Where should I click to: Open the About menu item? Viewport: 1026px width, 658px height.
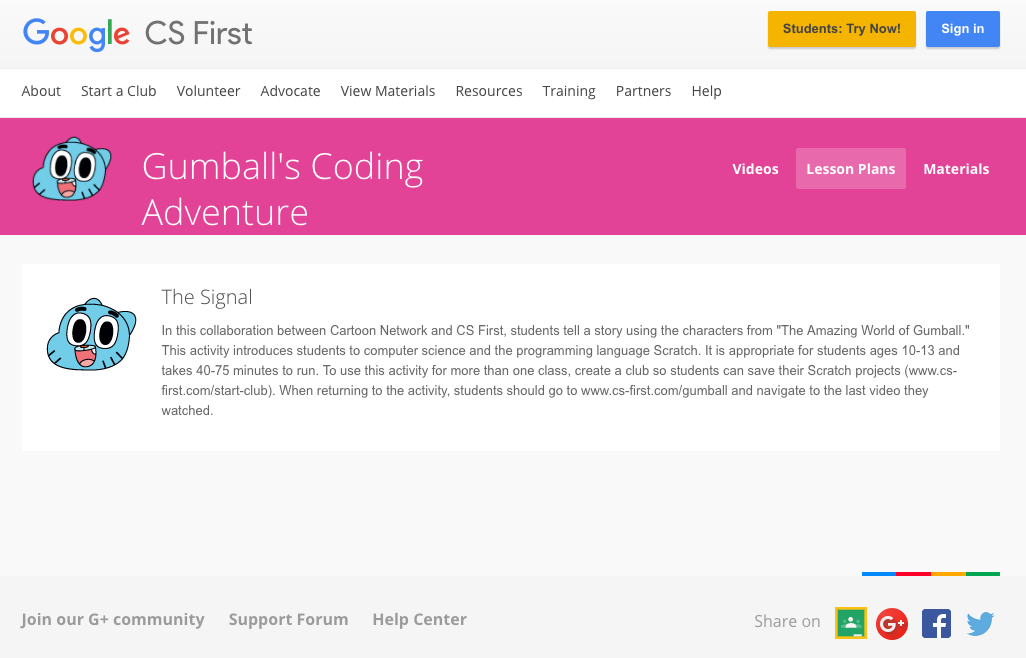click(x=41, y=91)
